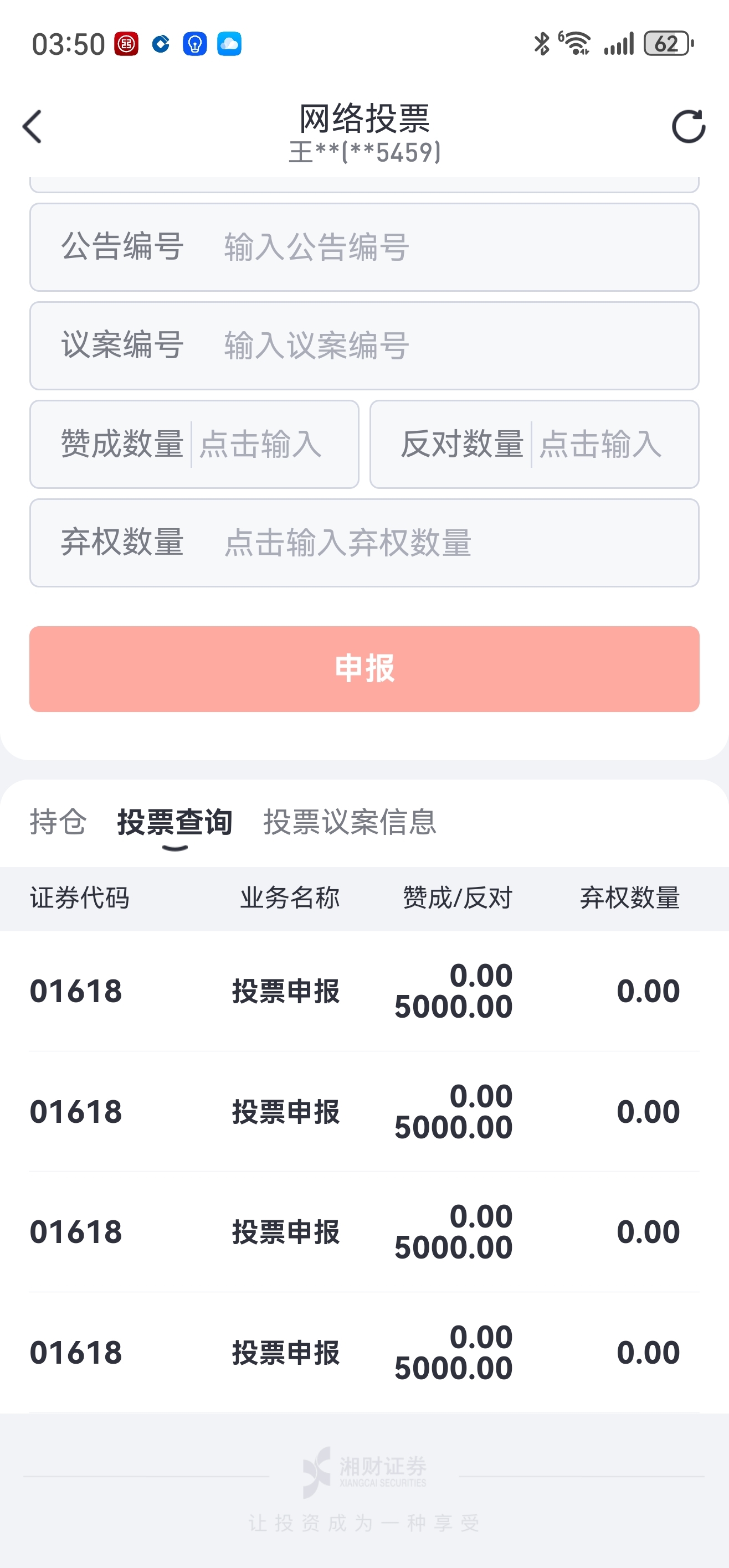This screenshot has height=1568, width=729.
Task: Tap the red bank notification icon
Action: click(x=127, y=44)
